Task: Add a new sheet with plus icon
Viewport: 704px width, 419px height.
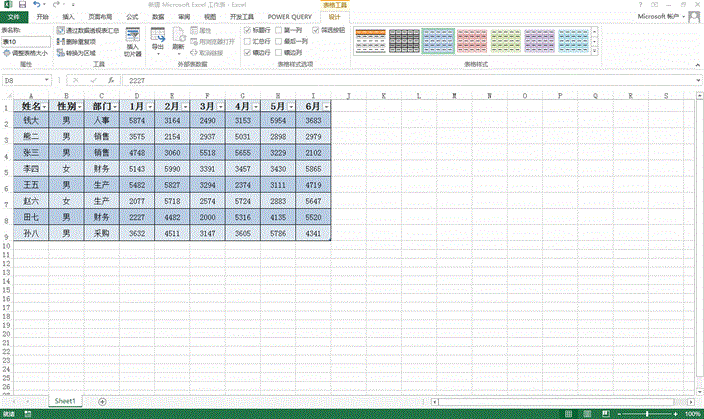Action: pos(102,400)
